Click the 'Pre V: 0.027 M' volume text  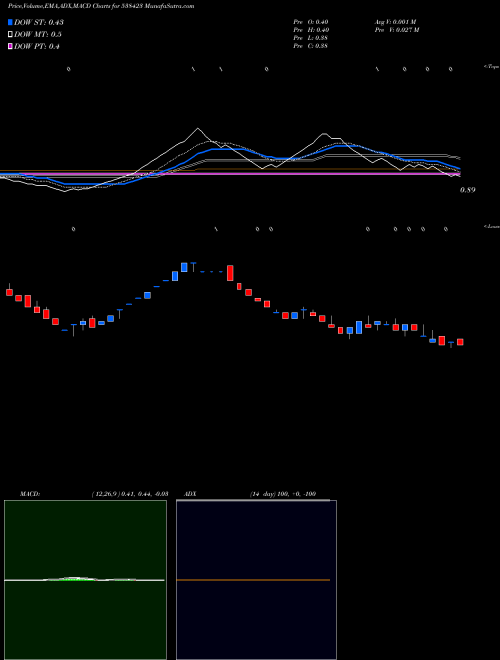(396, 30)
